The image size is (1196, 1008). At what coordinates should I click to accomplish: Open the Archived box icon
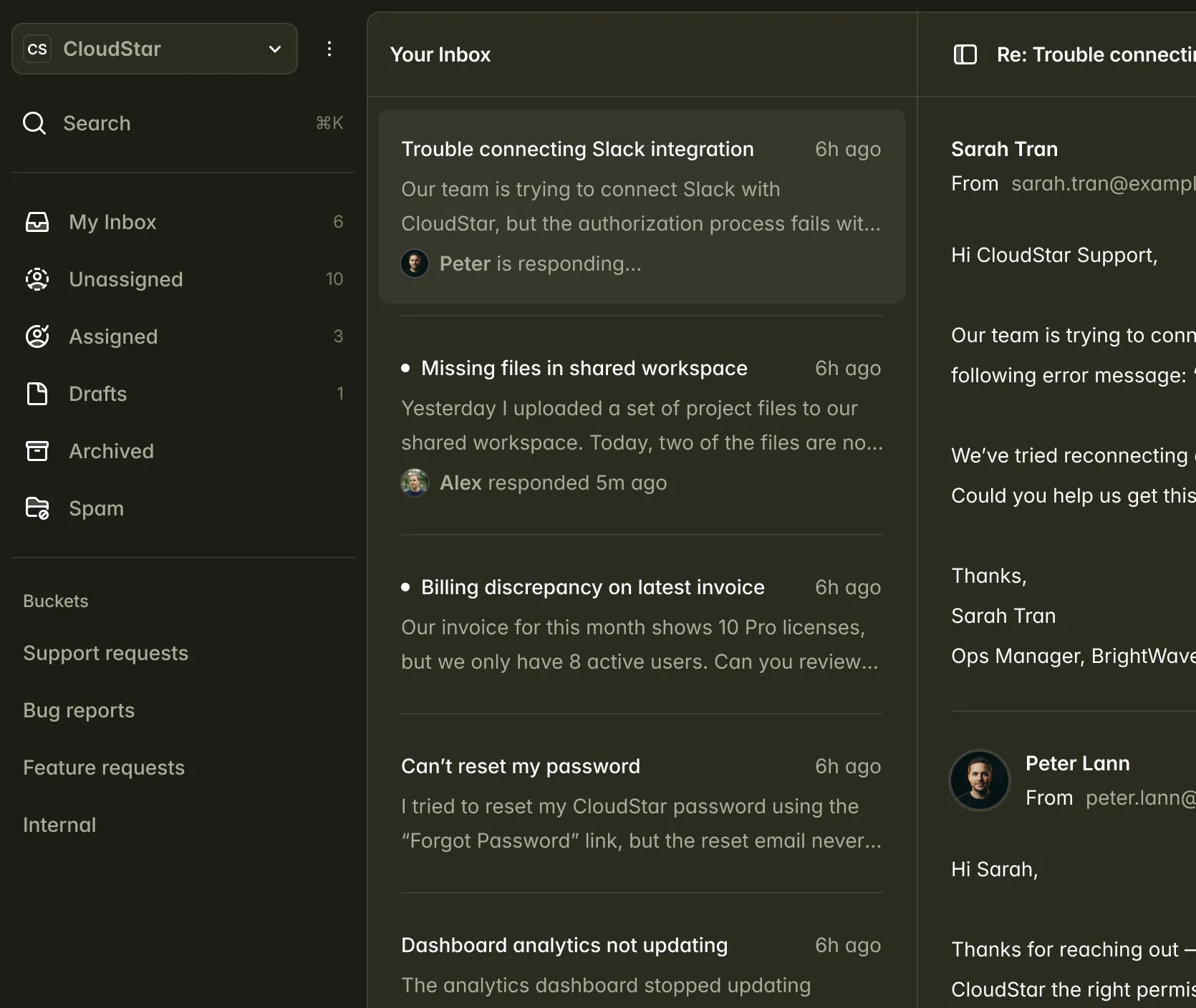click(x=37, y=451)
